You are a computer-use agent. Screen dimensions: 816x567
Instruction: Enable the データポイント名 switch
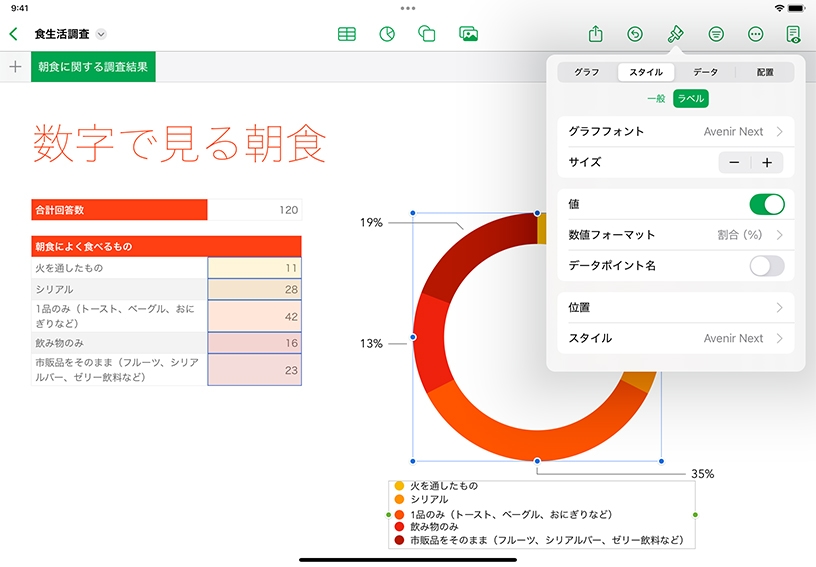click(x=766, y=266)
